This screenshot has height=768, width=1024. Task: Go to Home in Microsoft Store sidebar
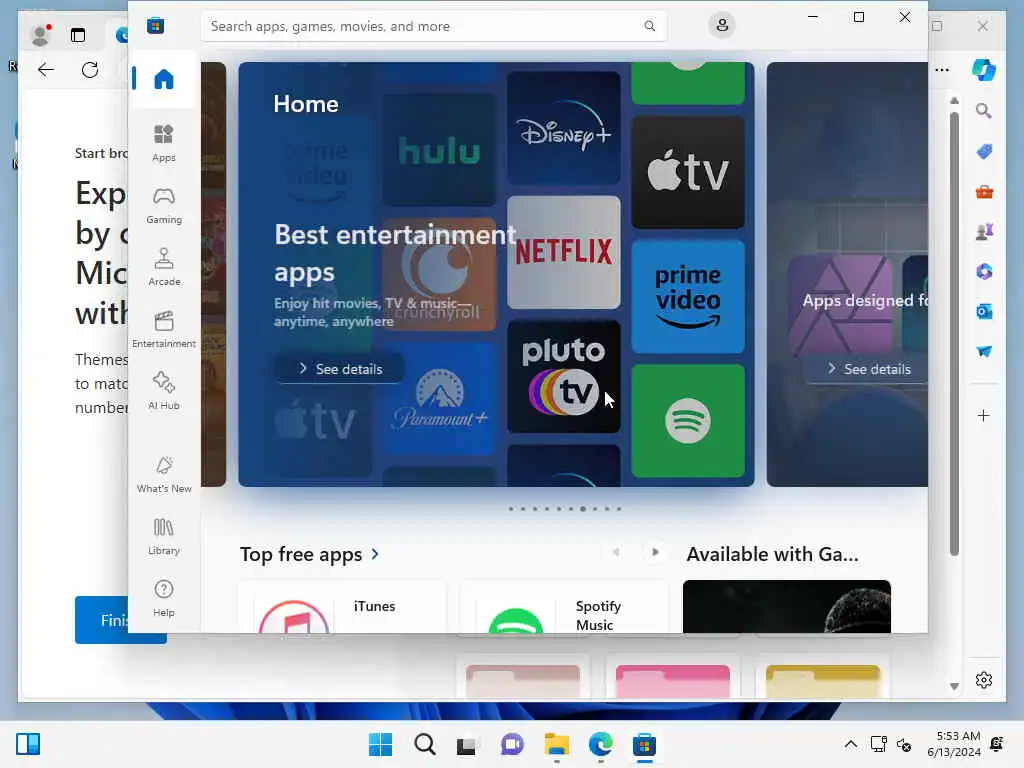point(163,80)
